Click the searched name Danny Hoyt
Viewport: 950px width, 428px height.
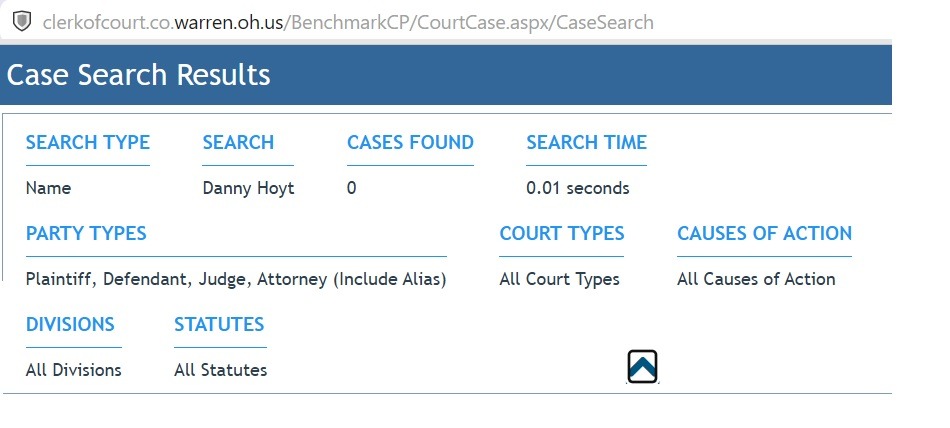[248, 189]
